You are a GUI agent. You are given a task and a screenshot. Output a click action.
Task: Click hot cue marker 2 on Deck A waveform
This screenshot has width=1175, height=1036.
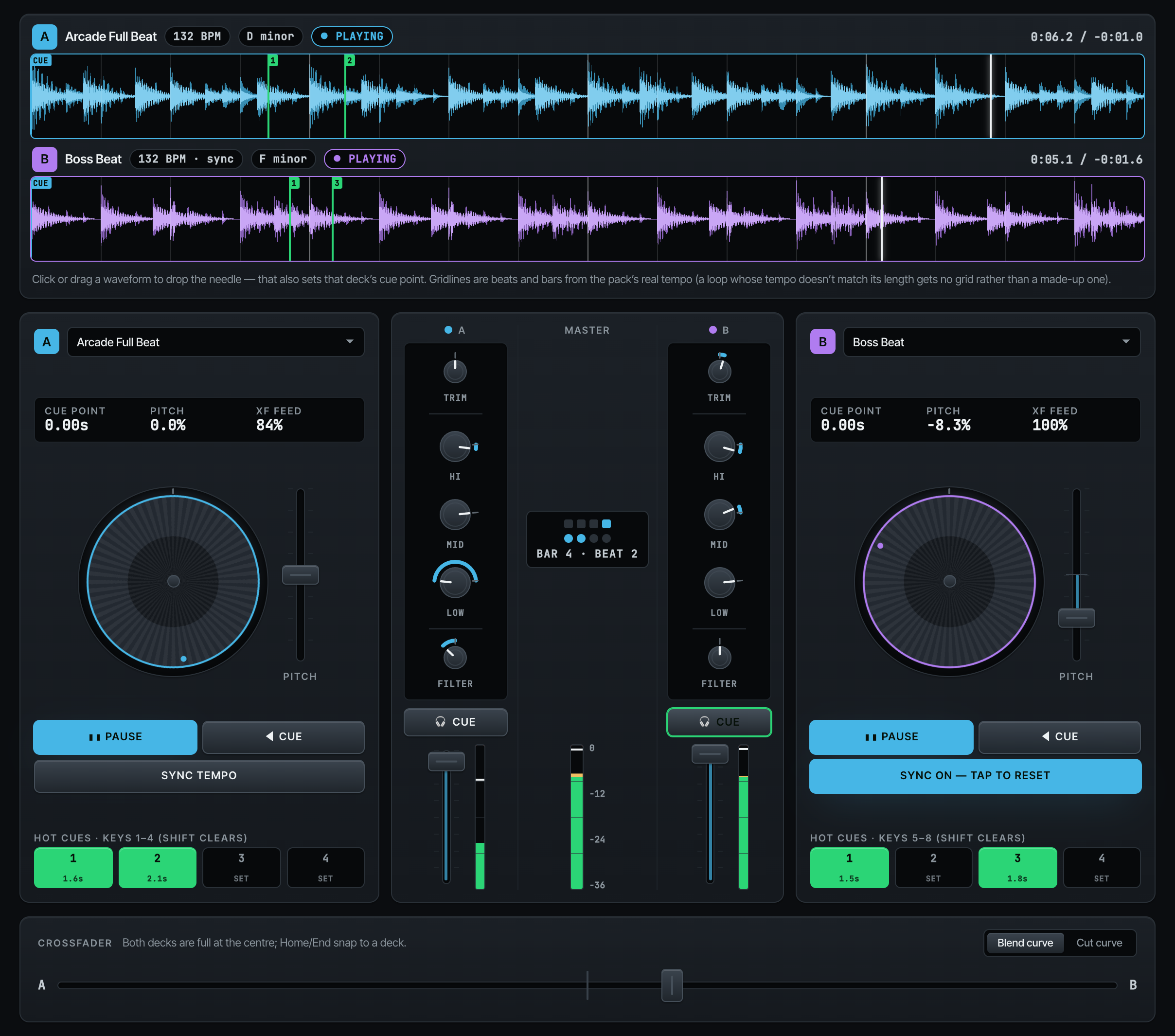[350, 60]
